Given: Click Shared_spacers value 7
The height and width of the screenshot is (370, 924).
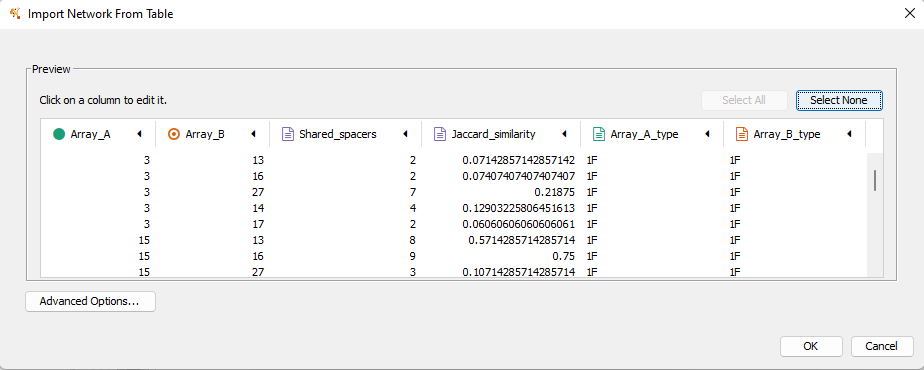Looking at the screenshot, I should click(413, 192).
